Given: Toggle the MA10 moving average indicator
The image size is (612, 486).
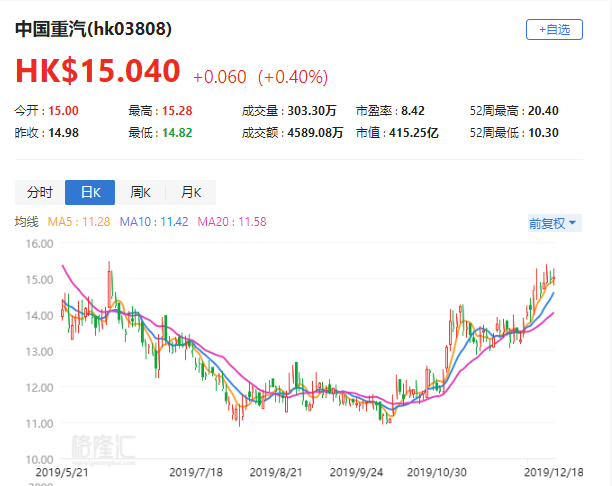Looking at the screenshot, I should coord(154,222).
